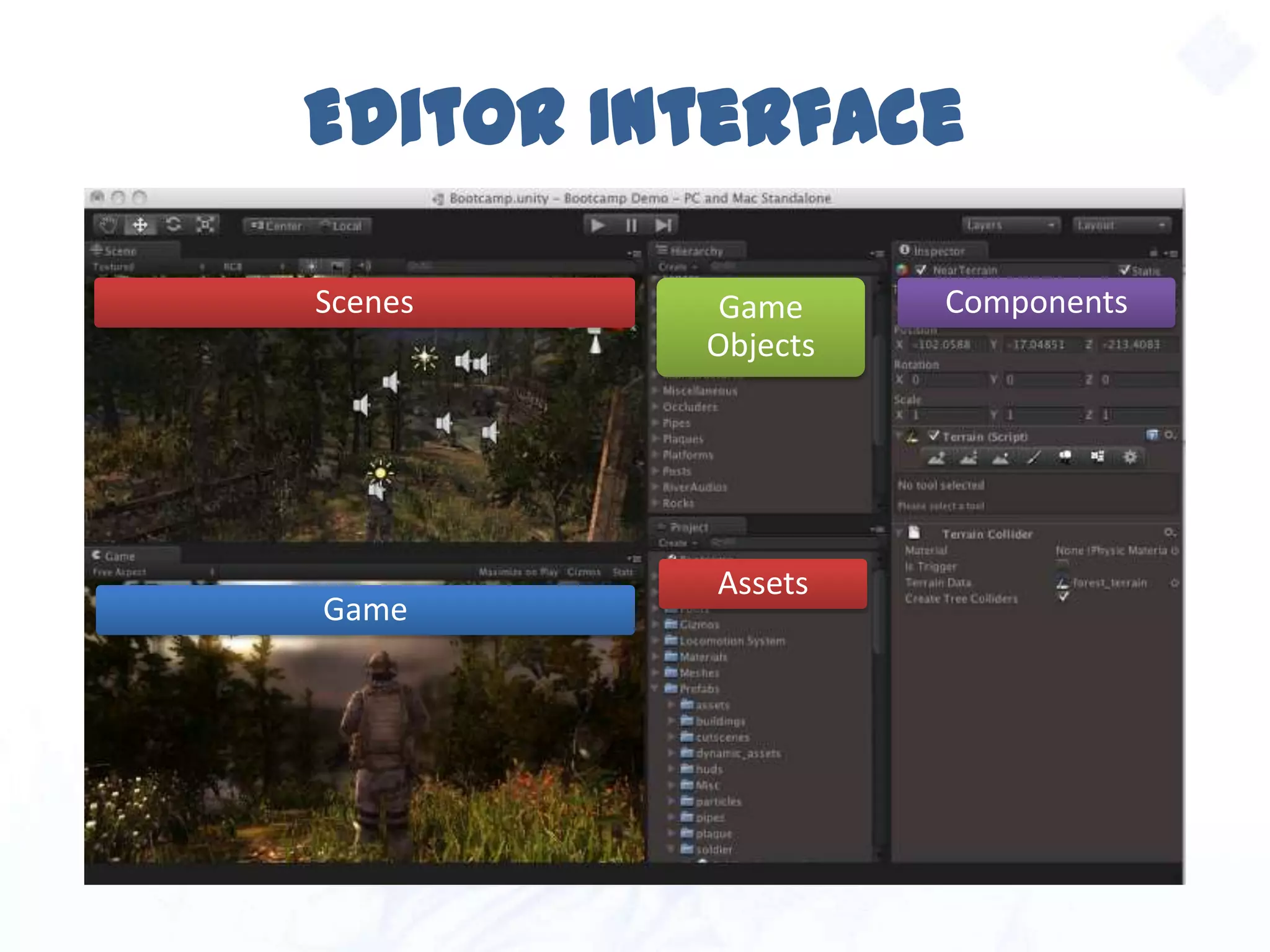Select the Scale transform tool
This screenshot has height=952, width=1270.
pyautogui.click(x=205, y=225)
